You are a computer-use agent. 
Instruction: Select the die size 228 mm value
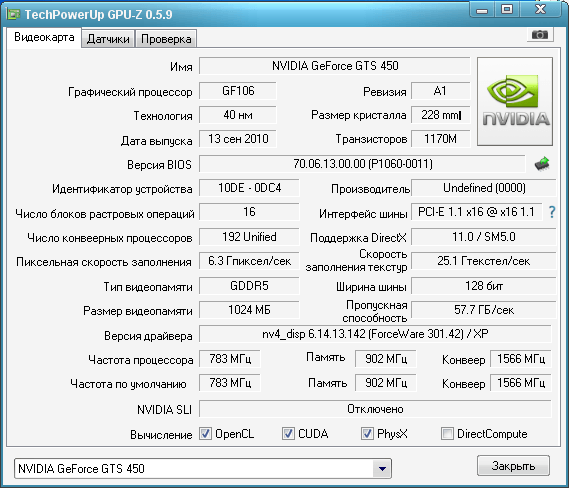441,115
